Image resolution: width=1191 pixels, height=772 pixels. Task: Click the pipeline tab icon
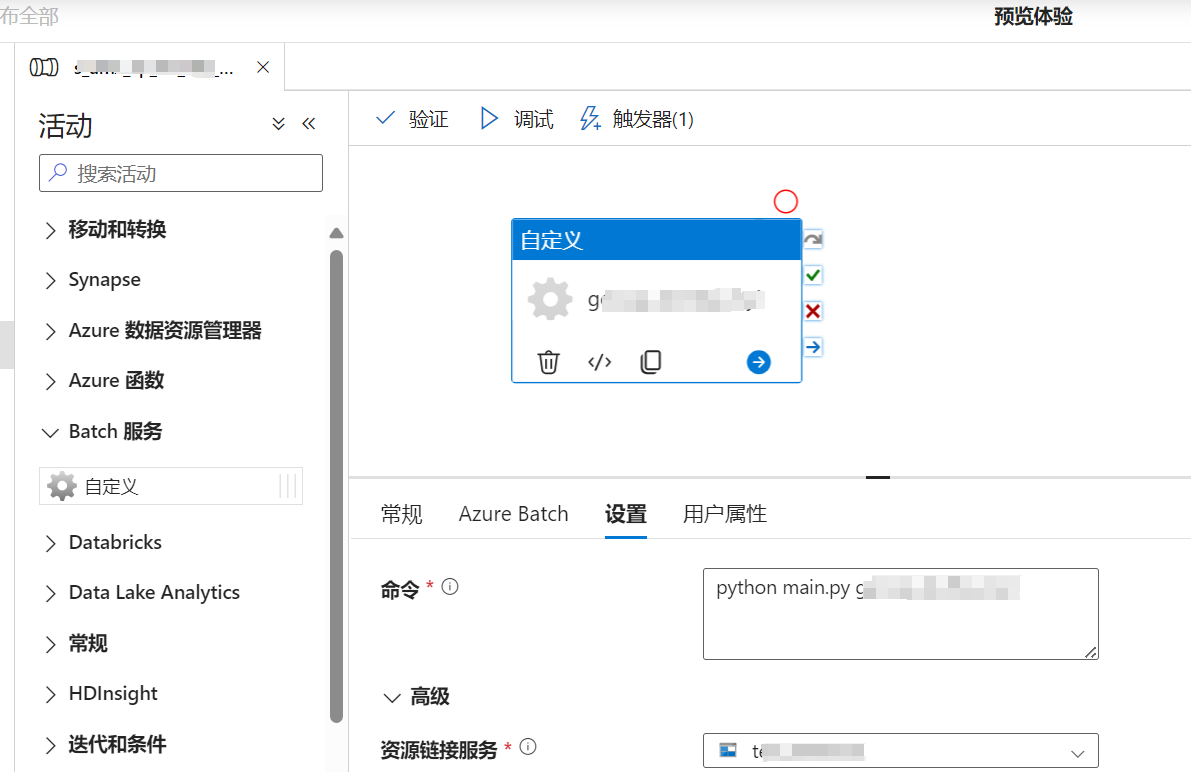click(44, 68)
